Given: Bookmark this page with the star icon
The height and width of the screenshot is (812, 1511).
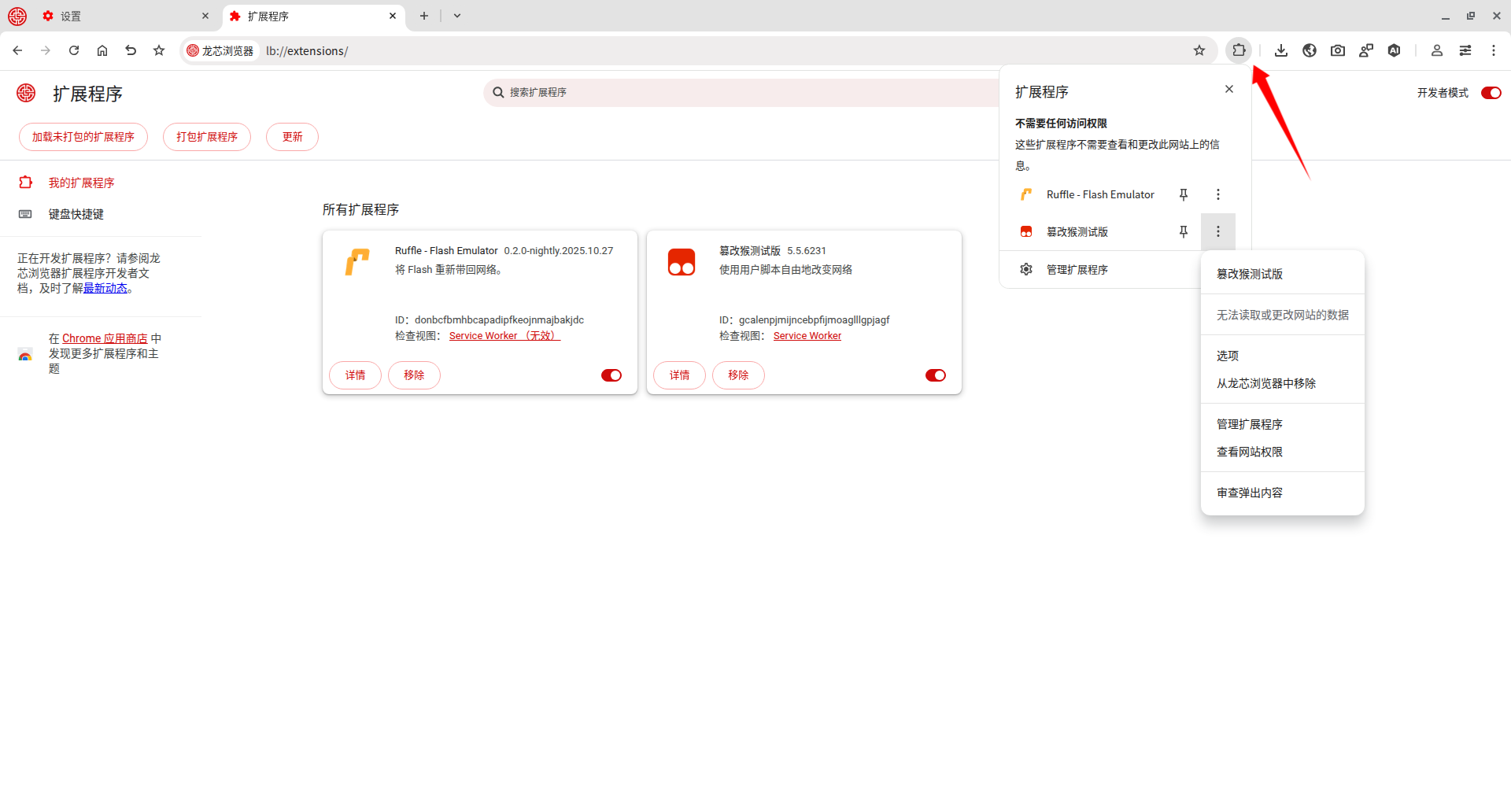Looking at the screenshot, I should pyautogui.click(x=1199, y=50).
